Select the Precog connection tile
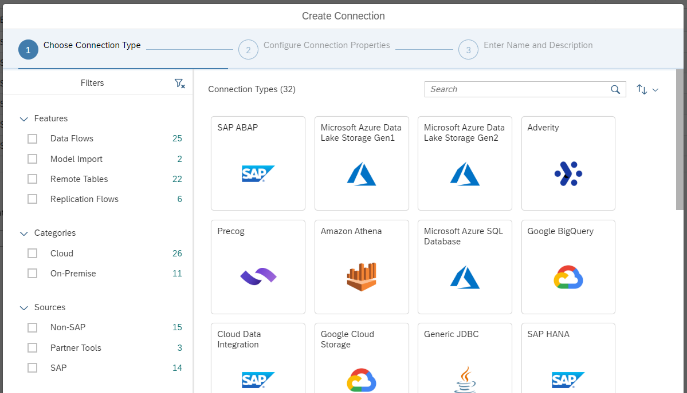 click(258, 267)
